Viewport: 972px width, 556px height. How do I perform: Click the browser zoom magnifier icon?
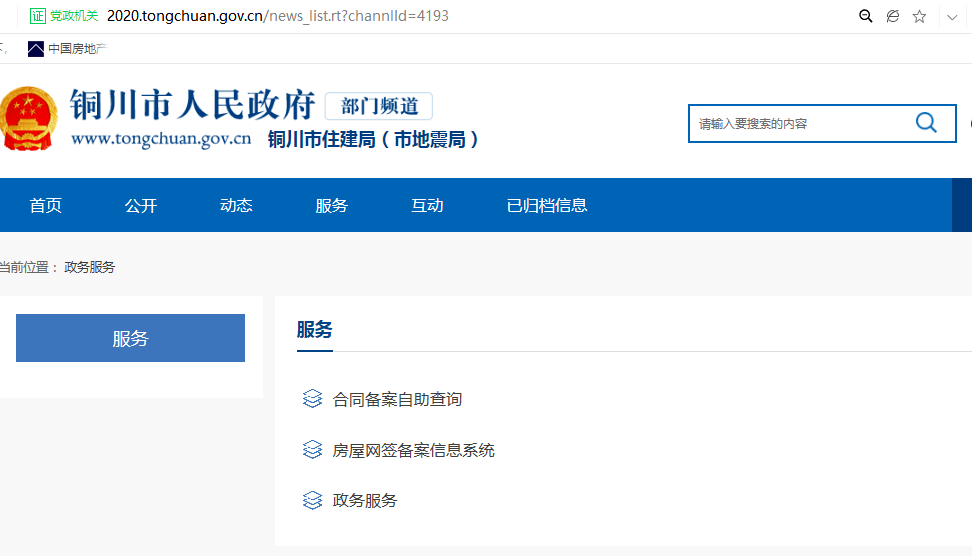pos(866,16)
